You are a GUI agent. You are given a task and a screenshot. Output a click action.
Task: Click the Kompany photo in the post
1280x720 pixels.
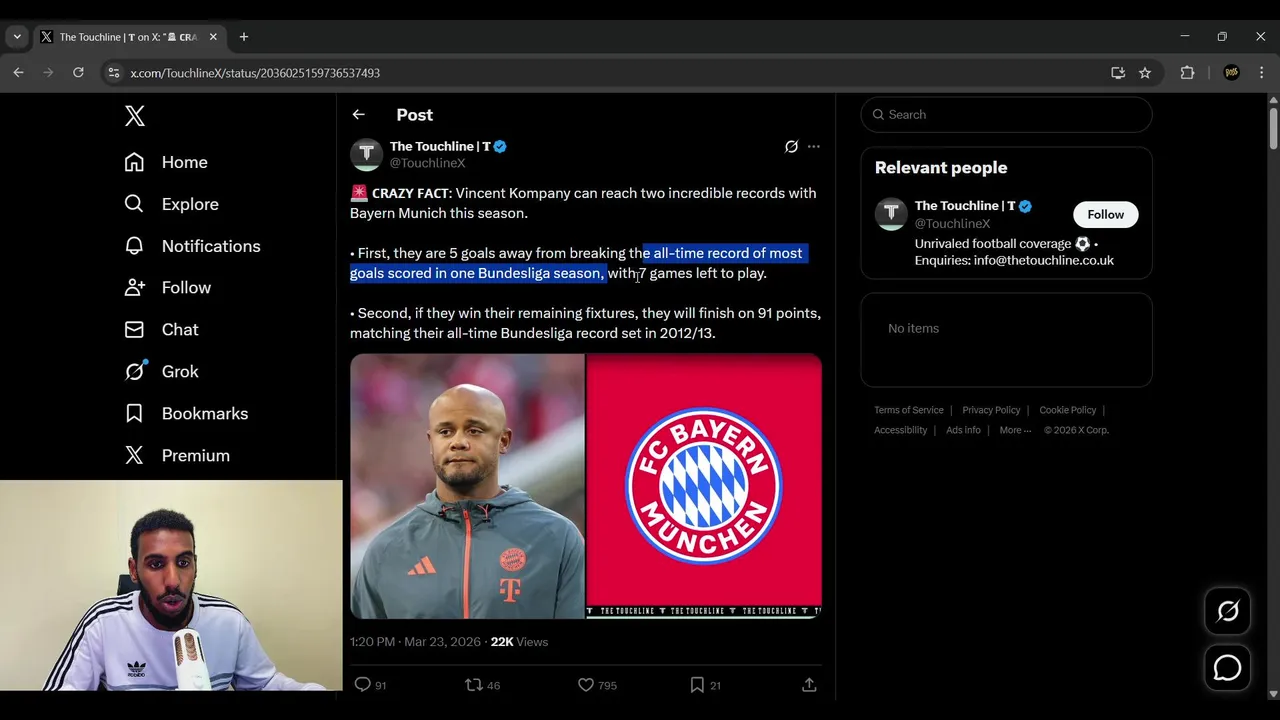click(467, 486)
